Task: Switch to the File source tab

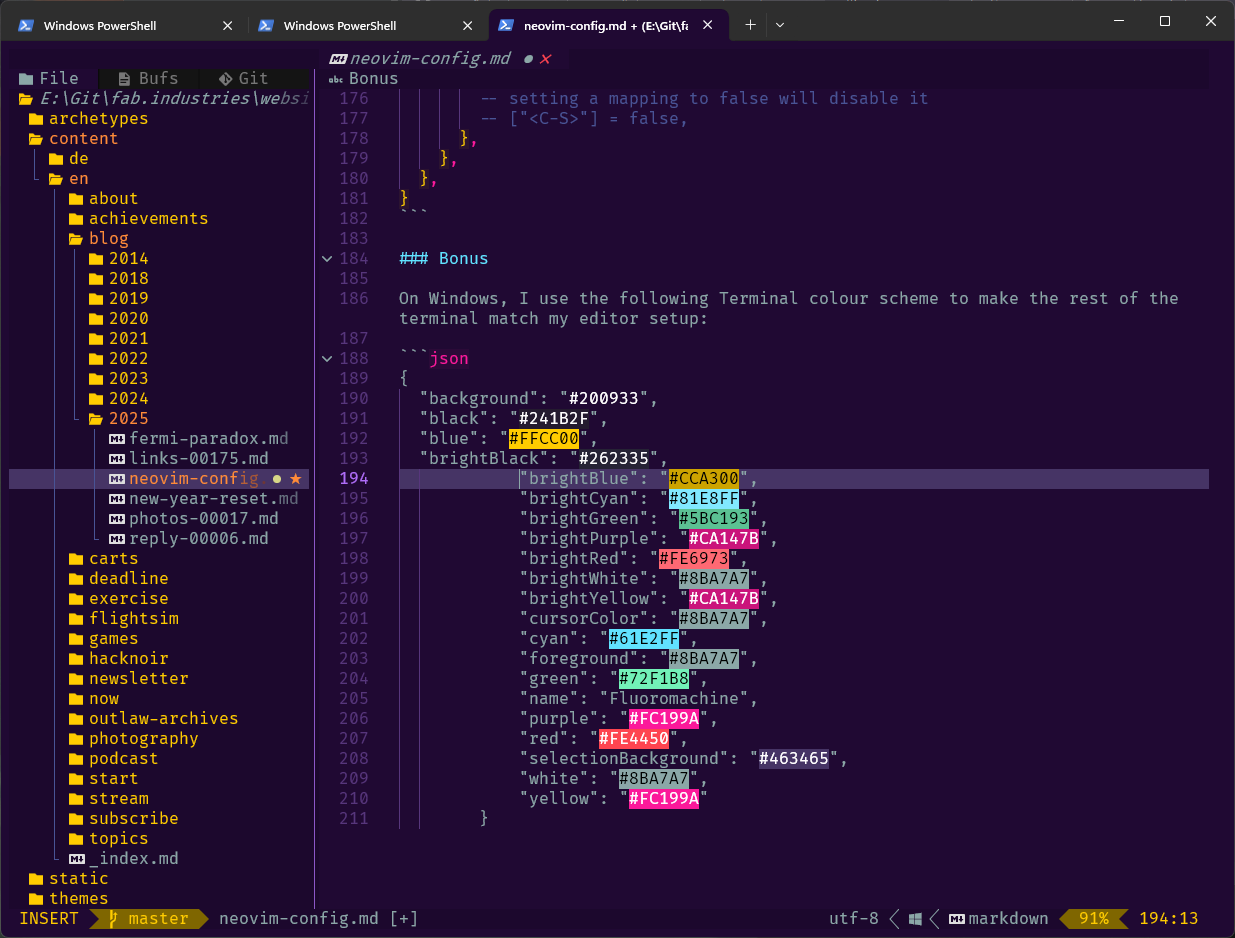Action: pyautogui.click(x=49, y=78)
